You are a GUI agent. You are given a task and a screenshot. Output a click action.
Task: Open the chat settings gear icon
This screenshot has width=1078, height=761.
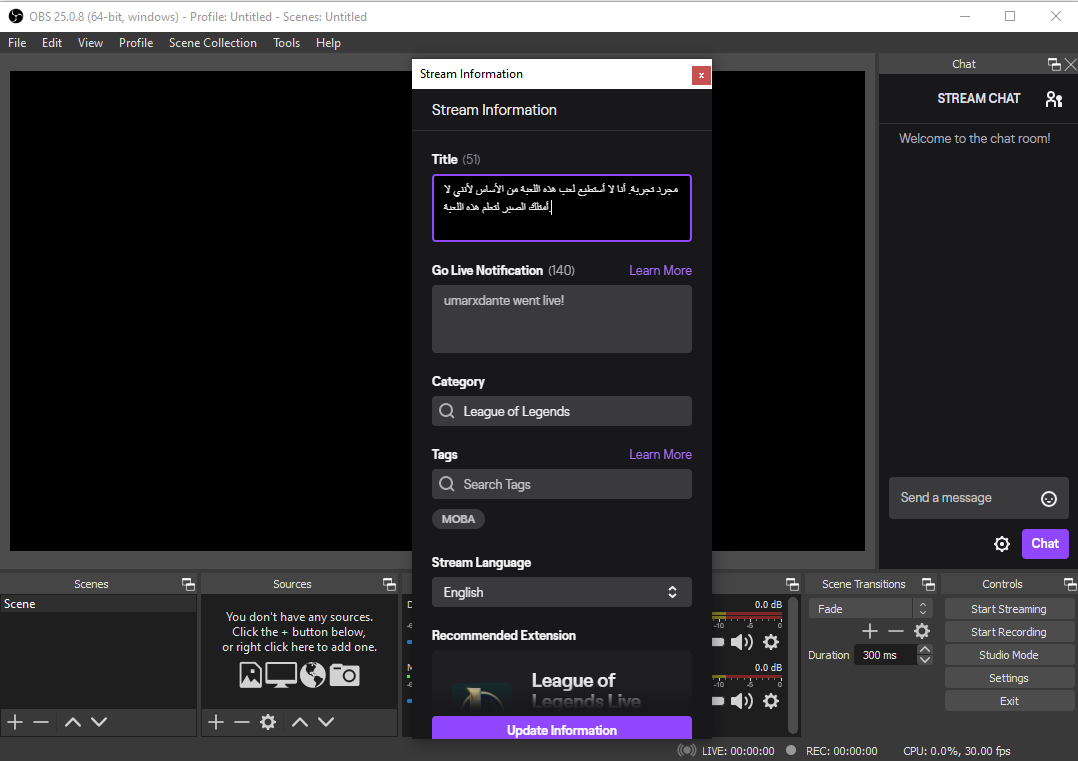tap(1001, 544)
